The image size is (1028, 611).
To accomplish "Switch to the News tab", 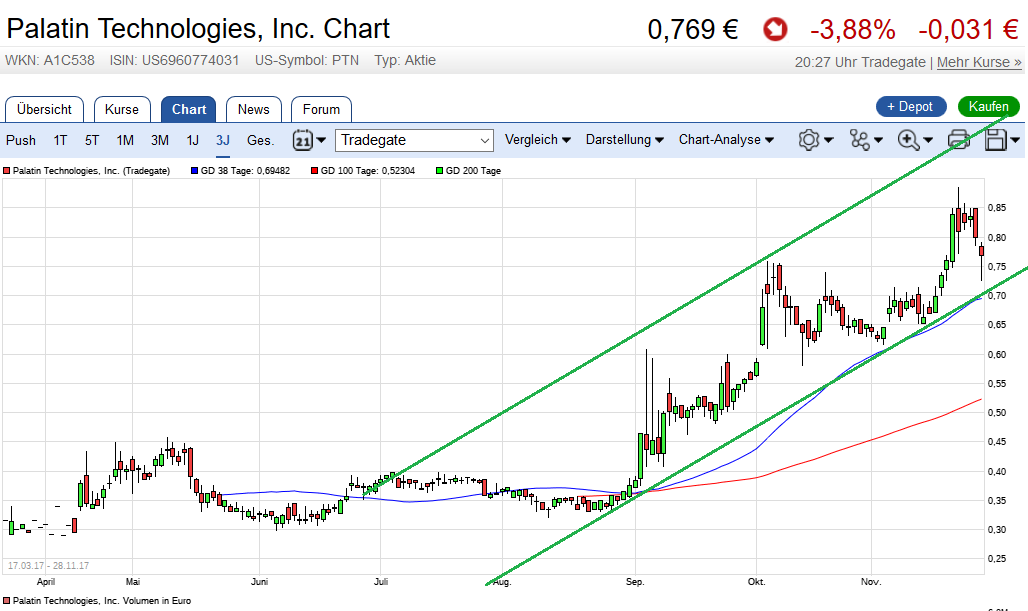I will tap(253, 109).
